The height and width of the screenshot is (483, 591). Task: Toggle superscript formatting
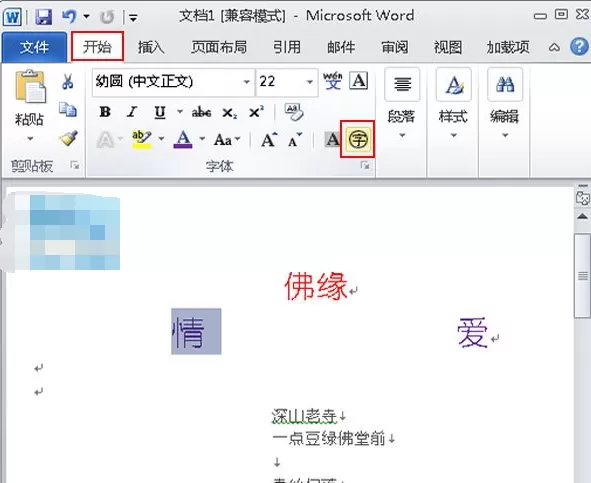click(256, 112)
